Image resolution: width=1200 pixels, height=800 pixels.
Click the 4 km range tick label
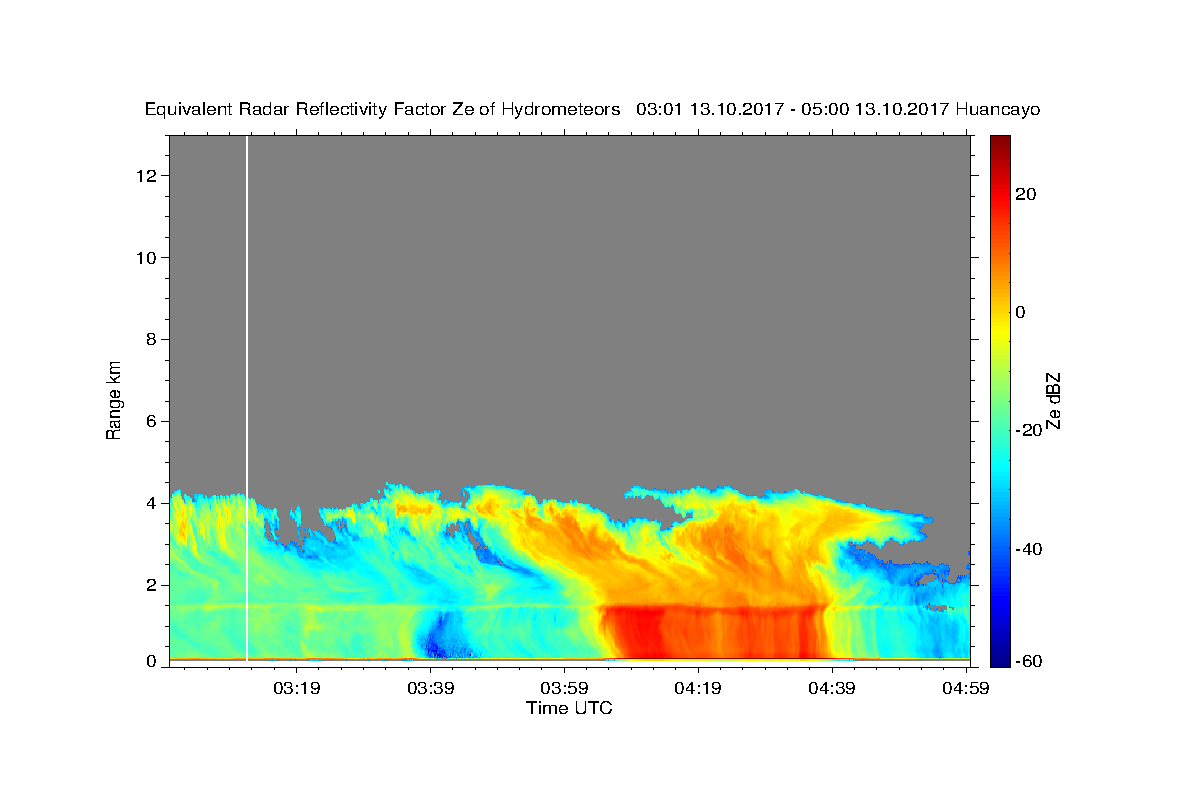coord(152,503)
